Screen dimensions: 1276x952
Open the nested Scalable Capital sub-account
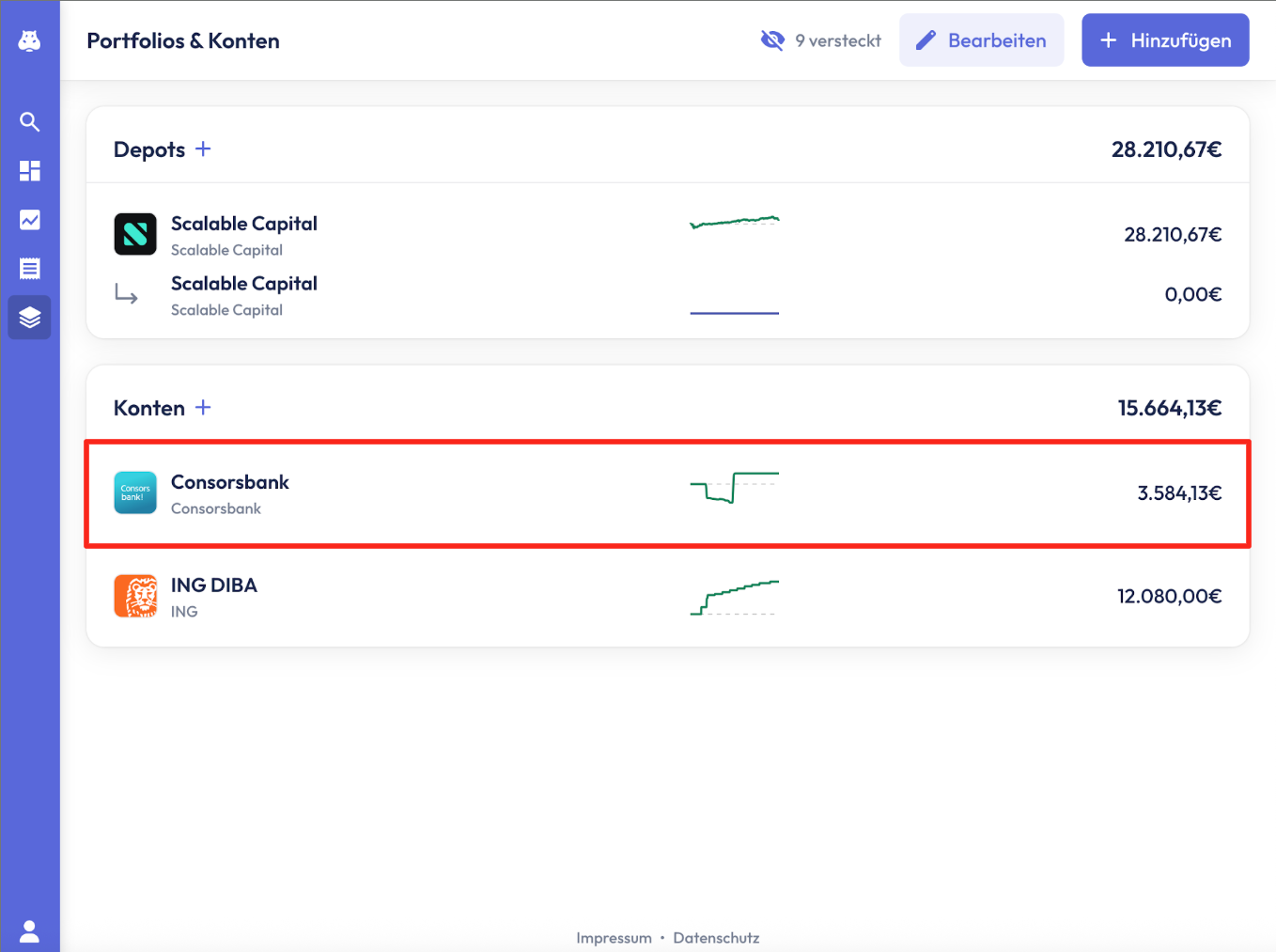(243, 295)
